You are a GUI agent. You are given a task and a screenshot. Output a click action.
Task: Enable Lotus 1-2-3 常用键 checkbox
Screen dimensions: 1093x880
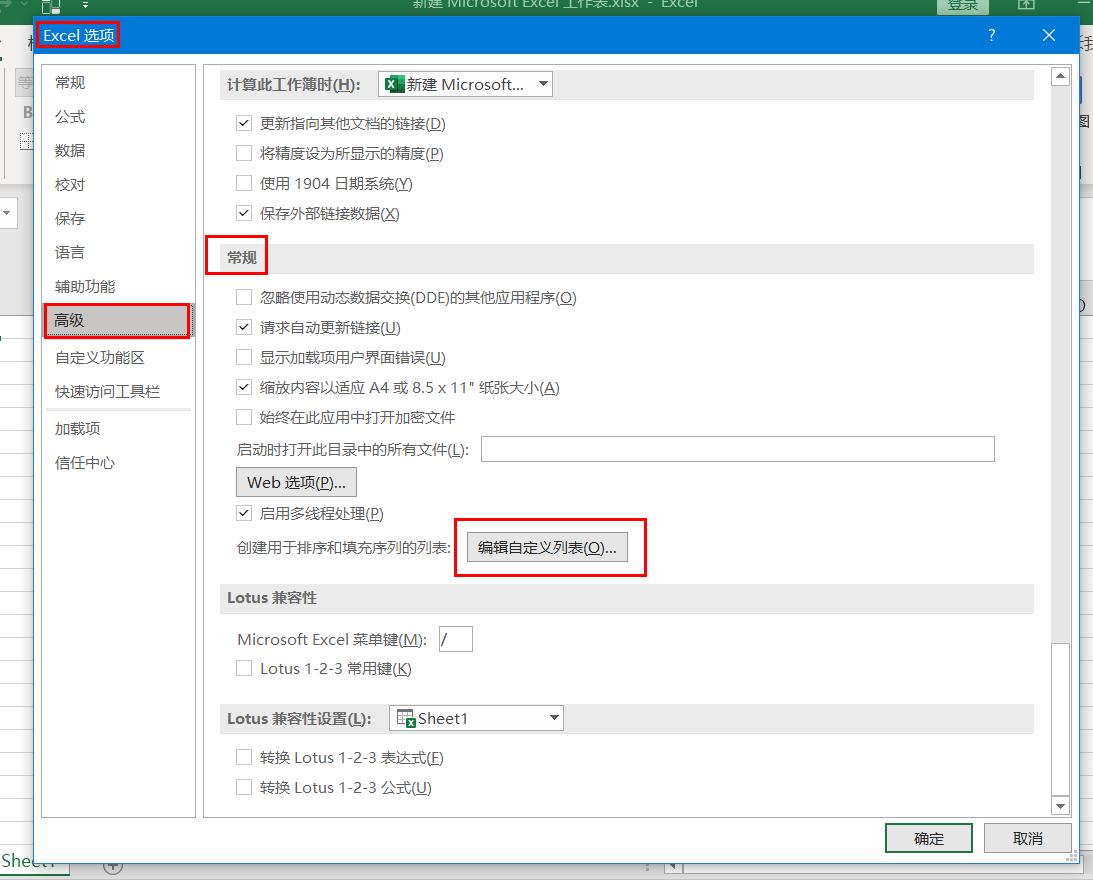(244, 669)
